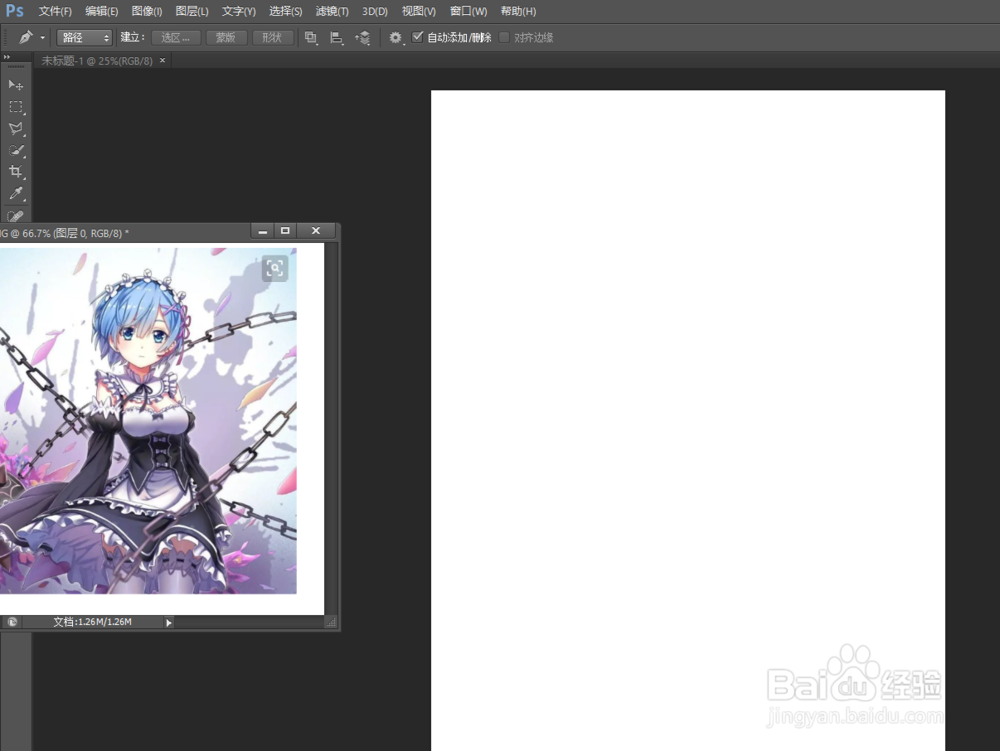Screen dimensions: 1000x751
Task: Open path alignment icon
Action: (336, 38)
